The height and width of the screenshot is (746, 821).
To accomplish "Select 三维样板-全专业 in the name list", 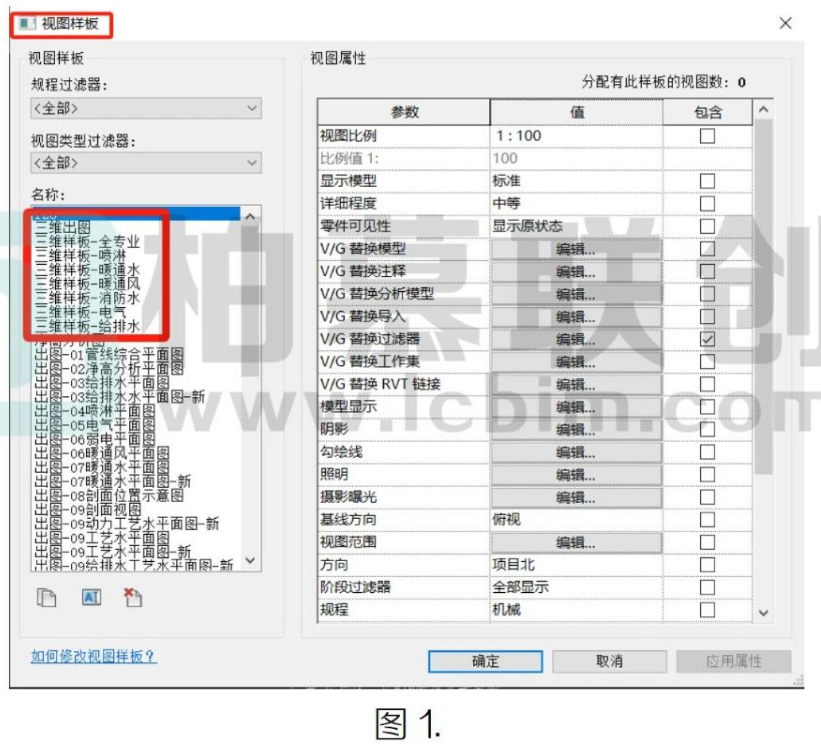I will 87,242.
